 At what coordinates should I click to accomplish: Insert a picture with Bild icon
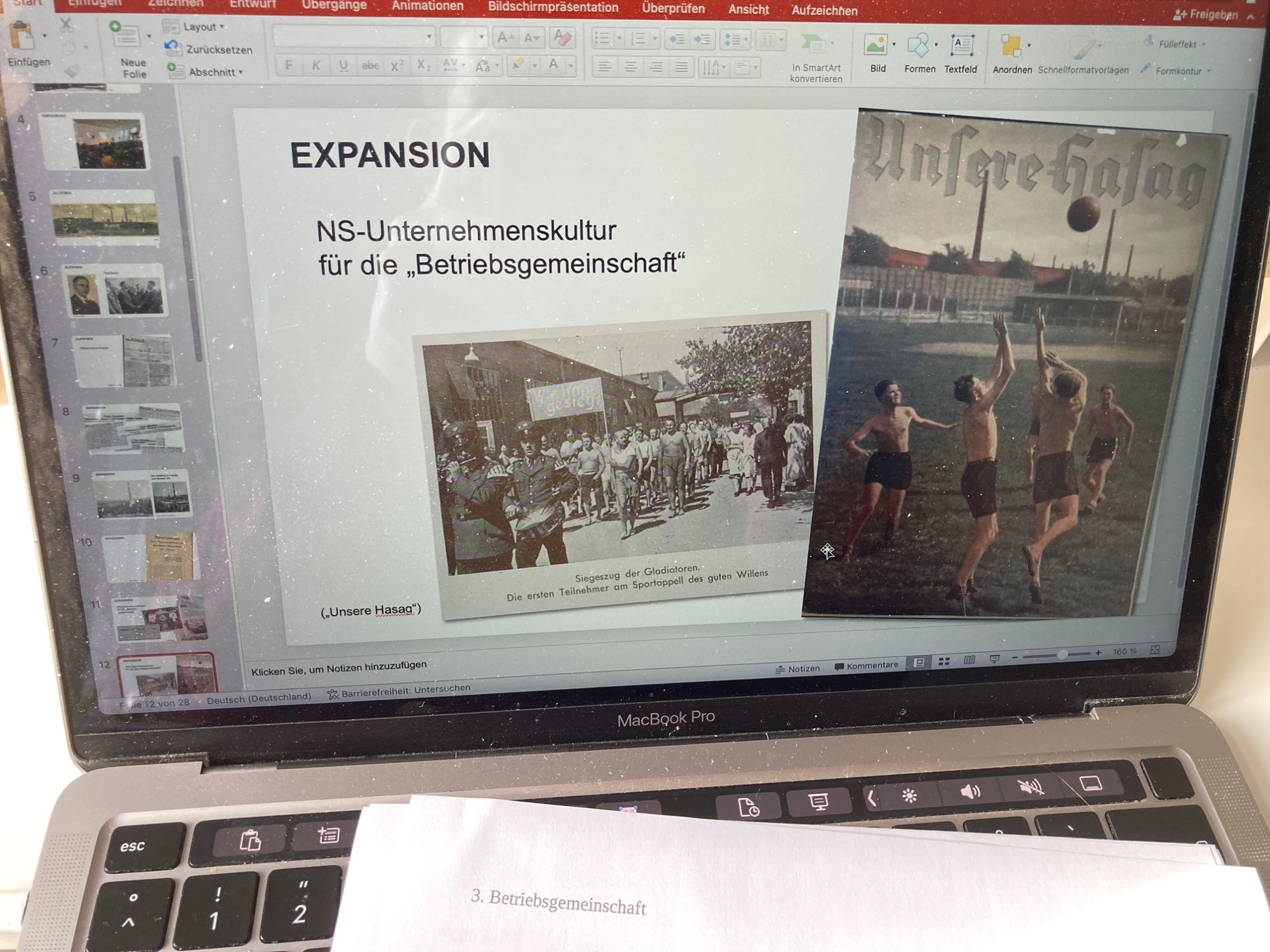(876, 46)
